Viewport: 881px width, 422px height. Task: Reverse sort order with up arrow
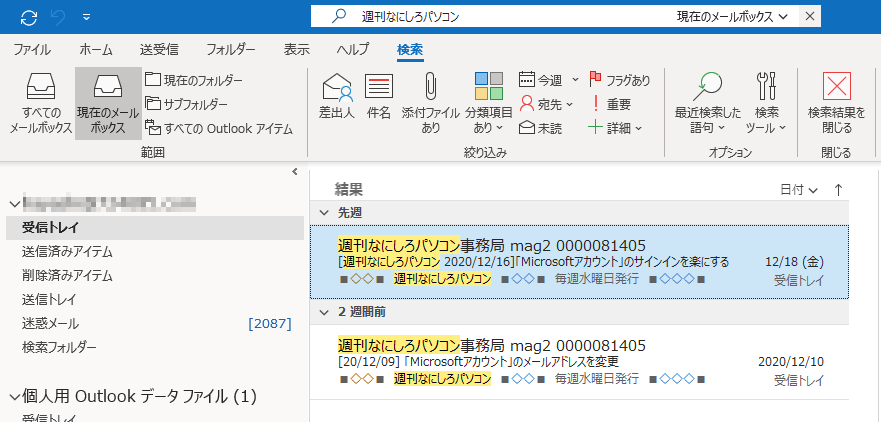[838, 190]
